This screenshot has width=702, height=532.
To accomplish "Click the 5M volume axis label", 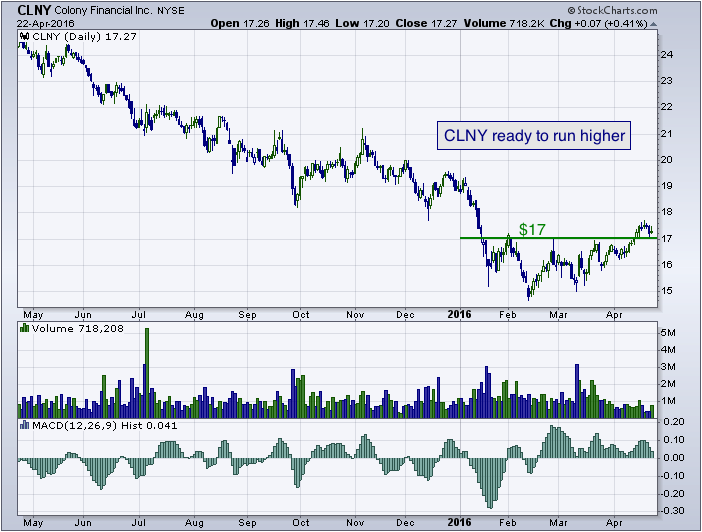I will 668,333.
